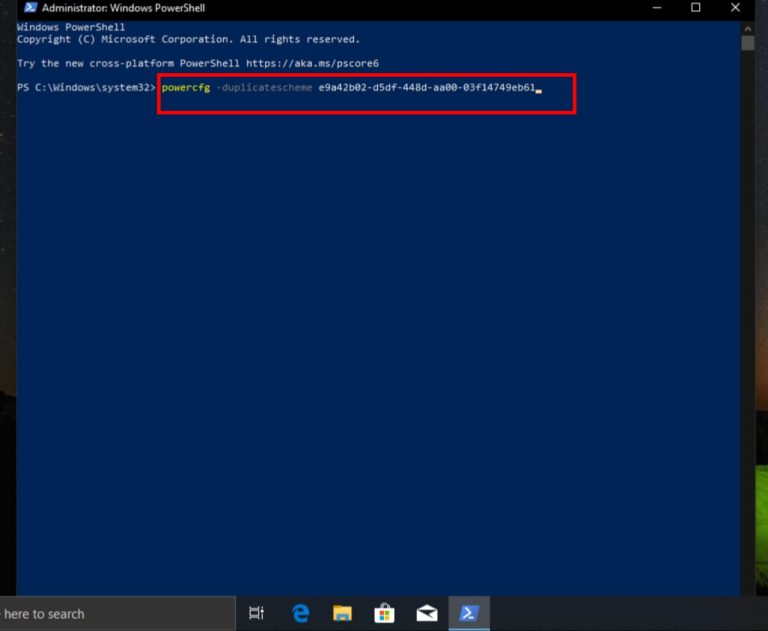Click the 'Administrator: Windows PowerShell' window title
Image resolution: width=768 pixels, height=631 pixels.
[123, 8]
